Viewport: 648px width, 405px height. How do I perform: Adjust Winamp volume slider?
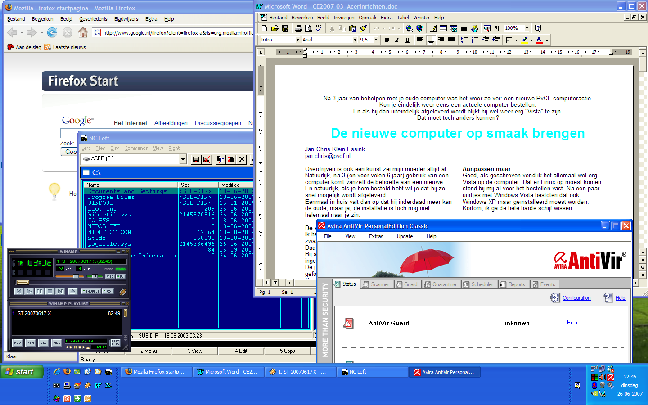tap(69, 276)
